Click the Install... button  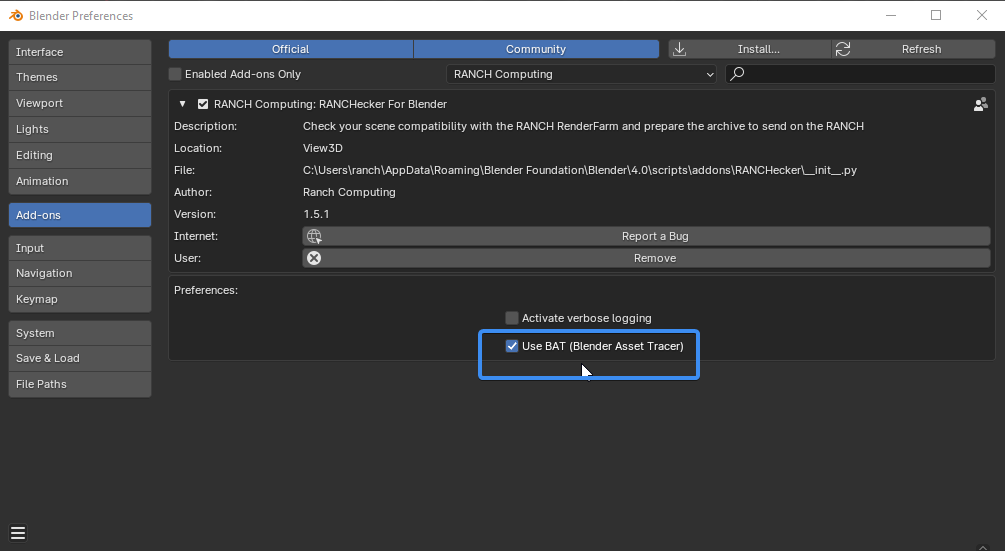[750, 49]
